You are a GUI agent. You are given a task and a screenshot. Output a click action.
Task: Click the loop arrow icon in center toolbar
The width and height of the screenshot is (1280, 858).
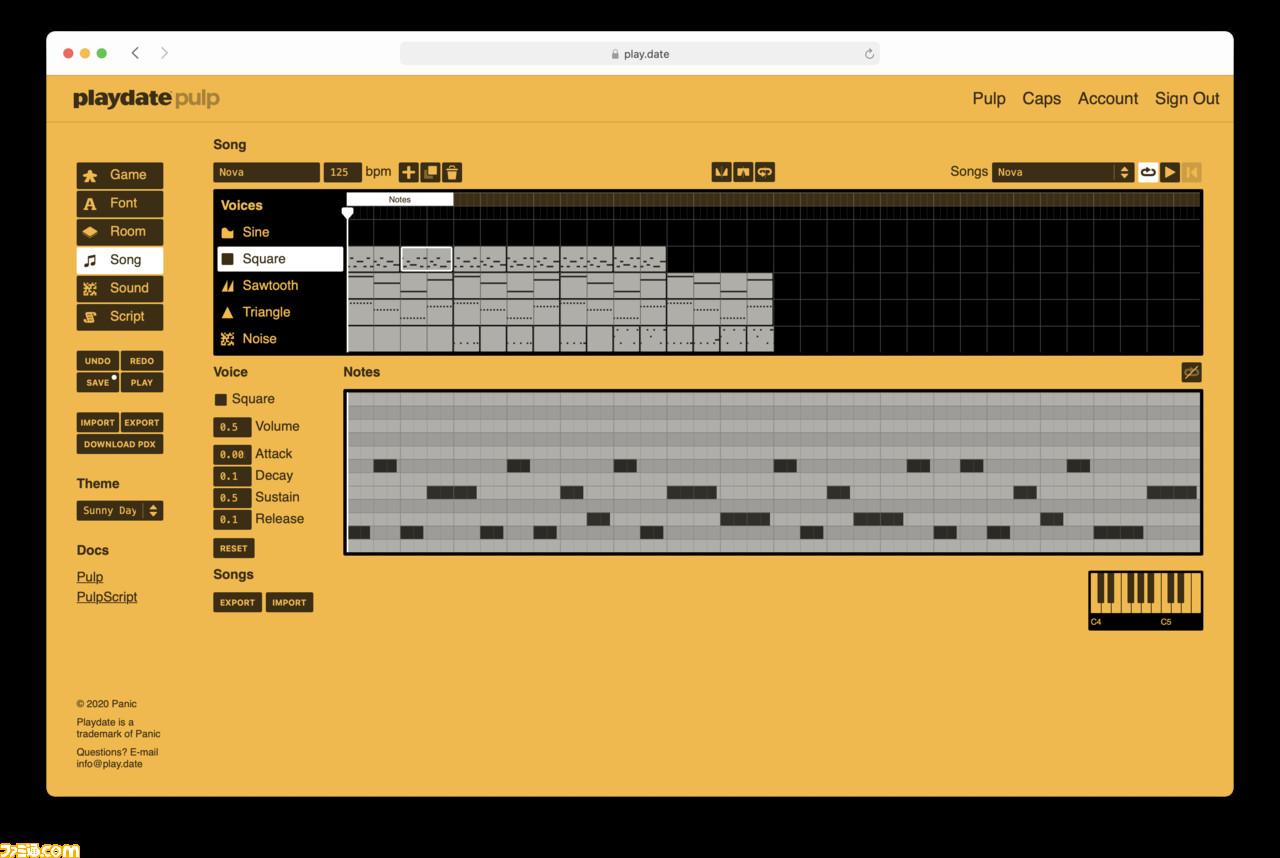coord(765,172)
